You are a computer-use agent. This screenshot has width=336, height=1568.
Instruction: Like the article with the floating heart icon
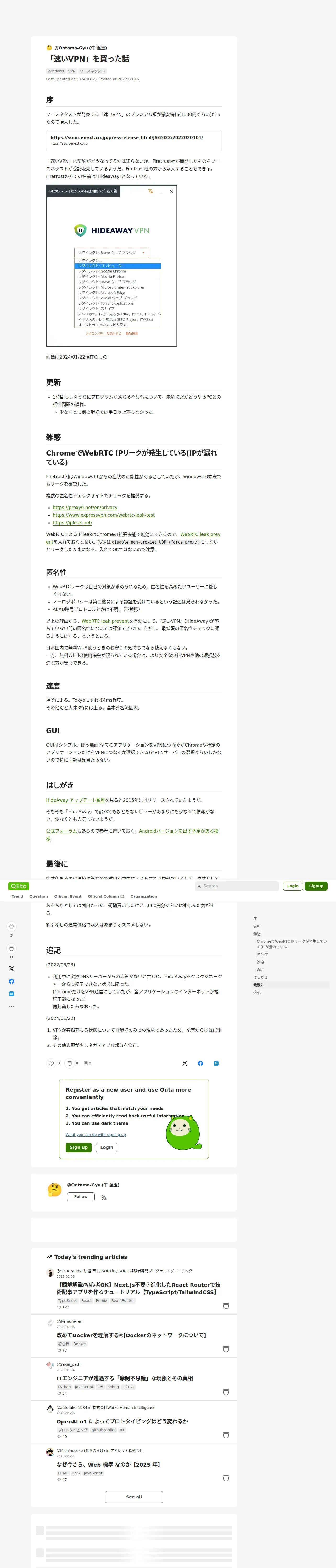point(11,926)
